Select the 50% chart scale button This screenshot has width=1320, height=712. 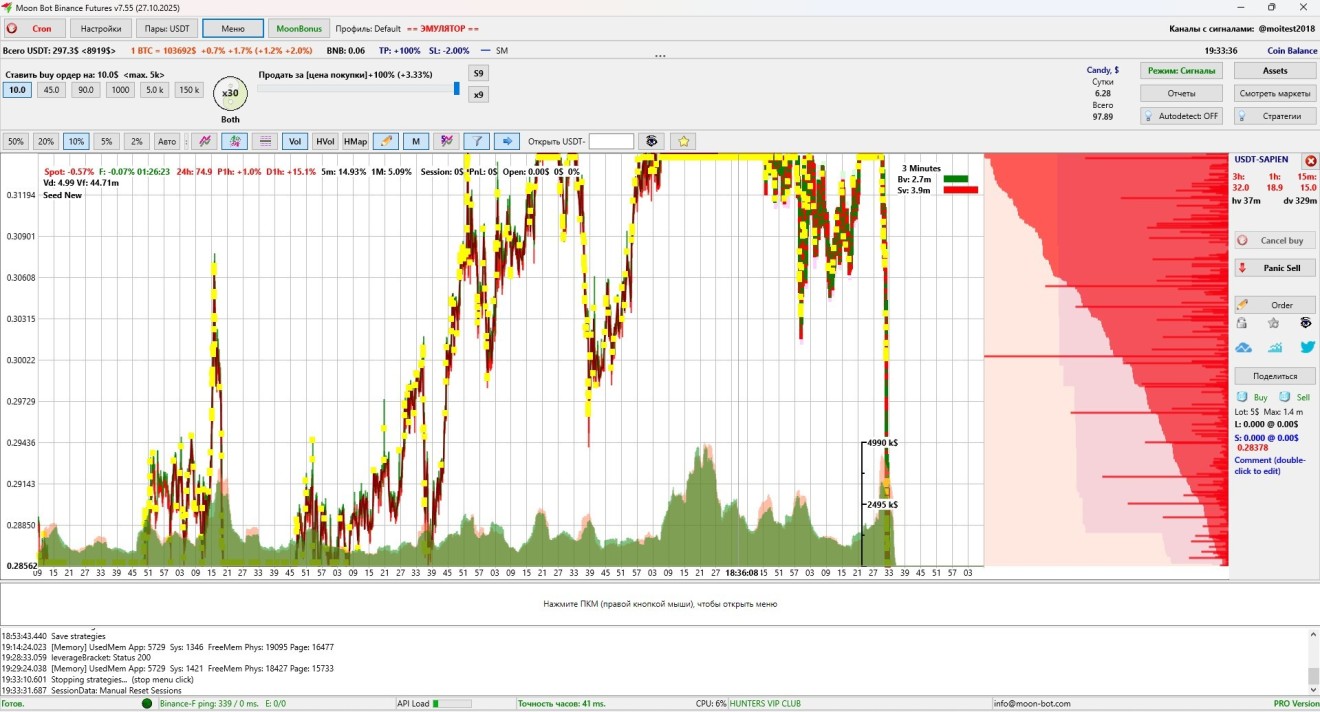(x=15, y=141)
